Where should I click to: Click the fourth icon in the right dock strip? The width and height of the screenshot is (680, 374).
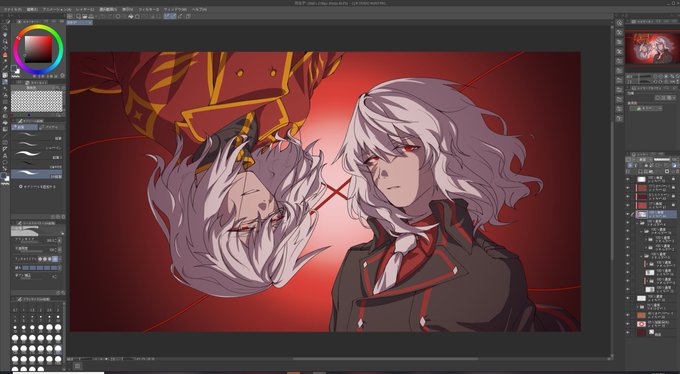pos(619,52)
